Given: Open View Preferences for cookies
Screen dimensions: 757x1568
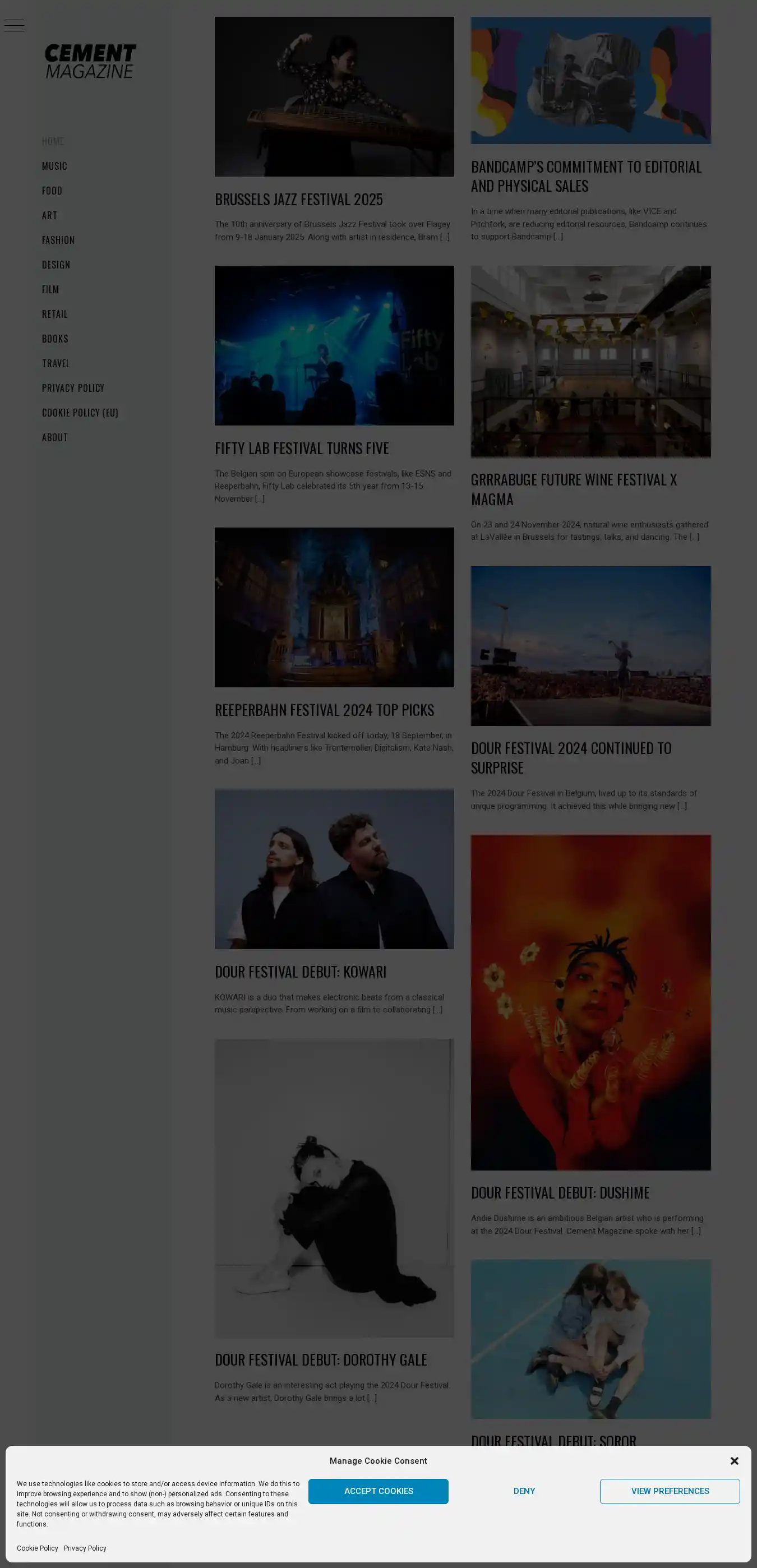Looking at the screenshot, I should [x=669, y=1491].
